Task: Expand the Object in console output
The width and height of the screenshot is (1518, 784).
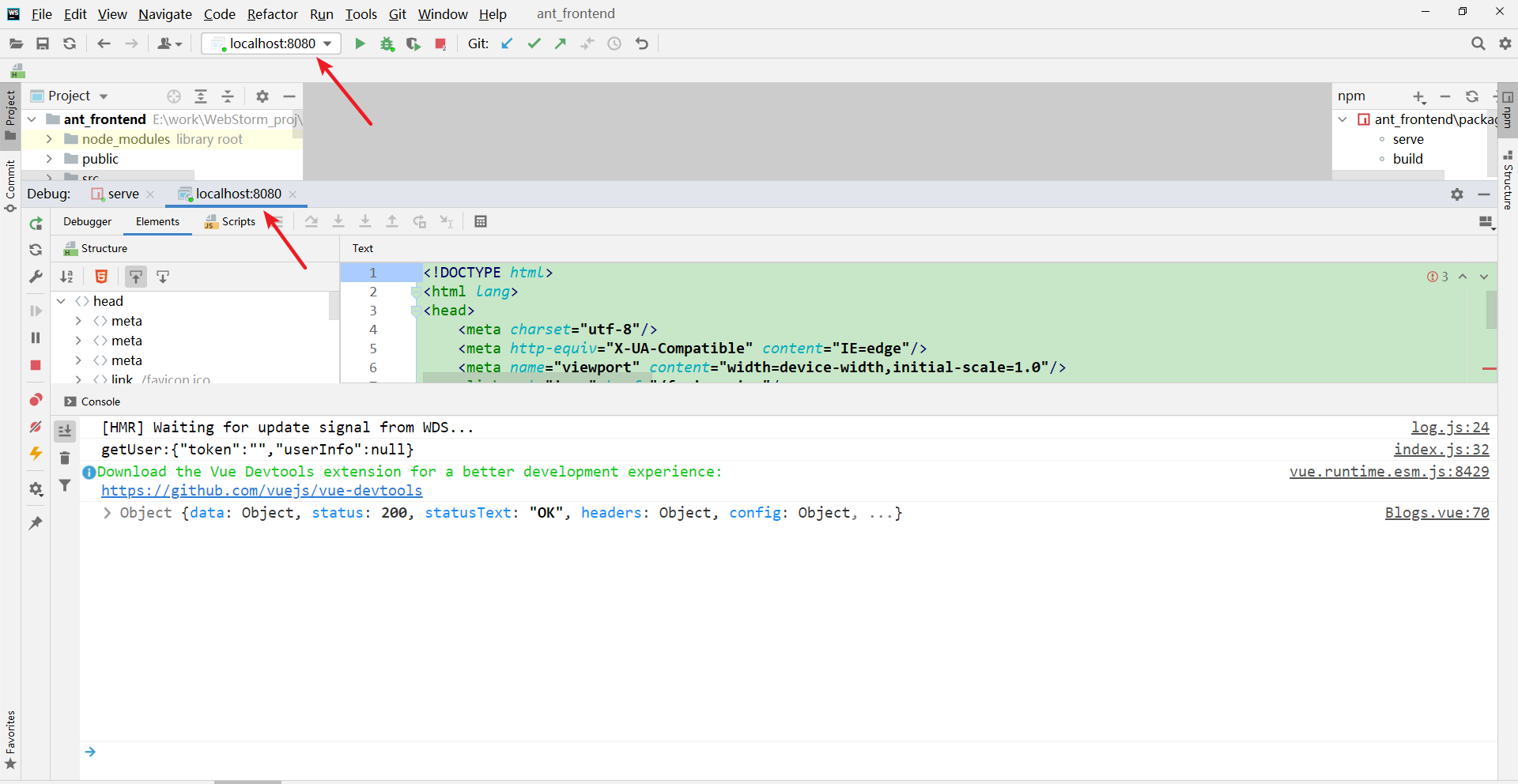Action: click(107, 513)
